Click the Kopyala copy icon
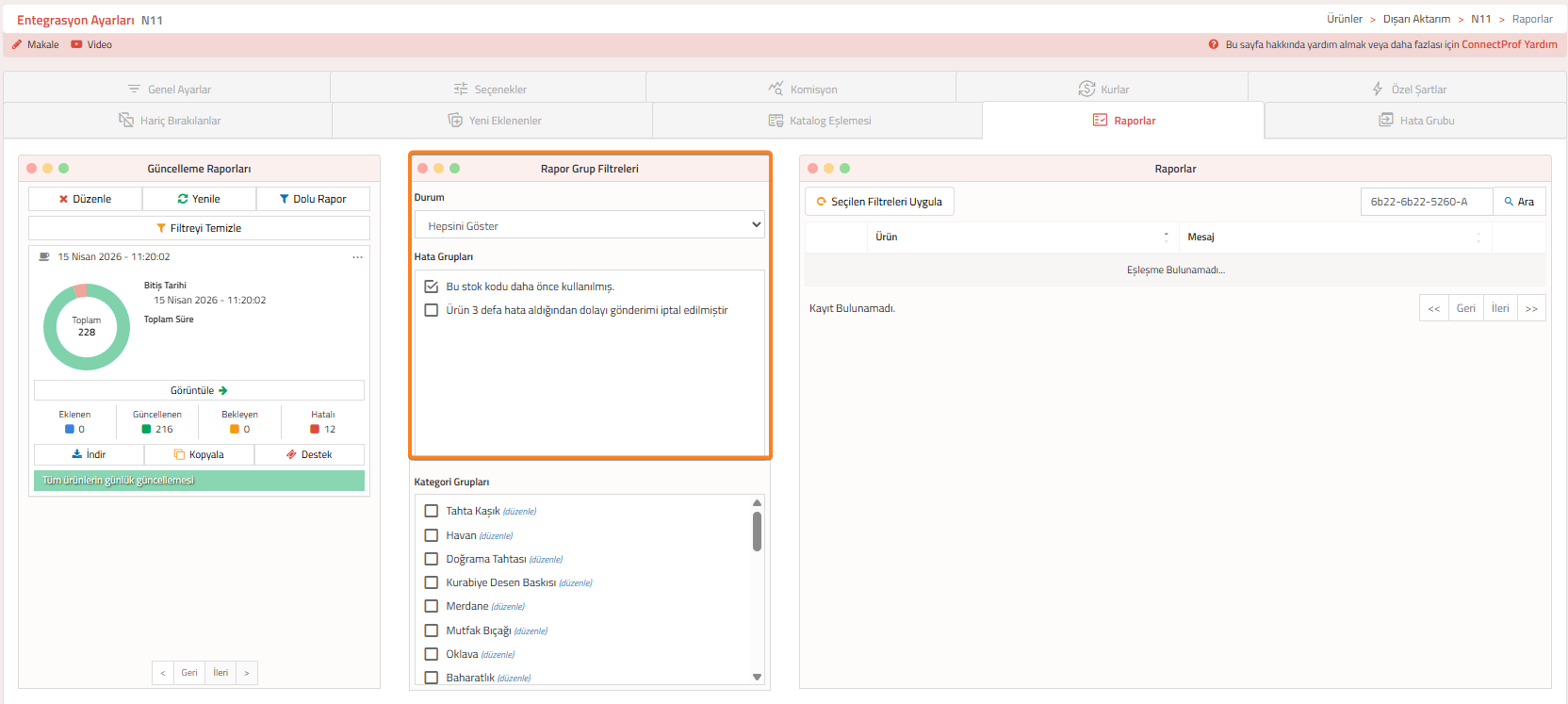 tap(179, 454)
